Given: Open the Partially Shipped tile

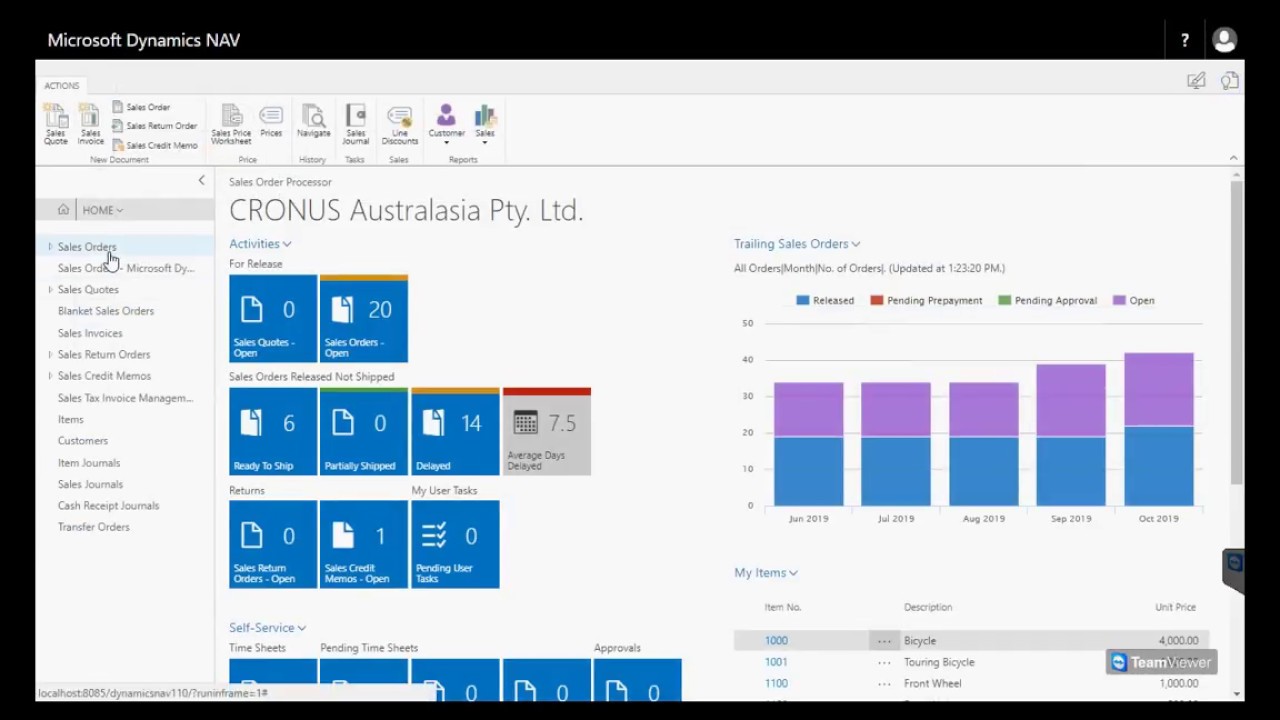Looking at the screenshot, I should [x=364, y=431].
